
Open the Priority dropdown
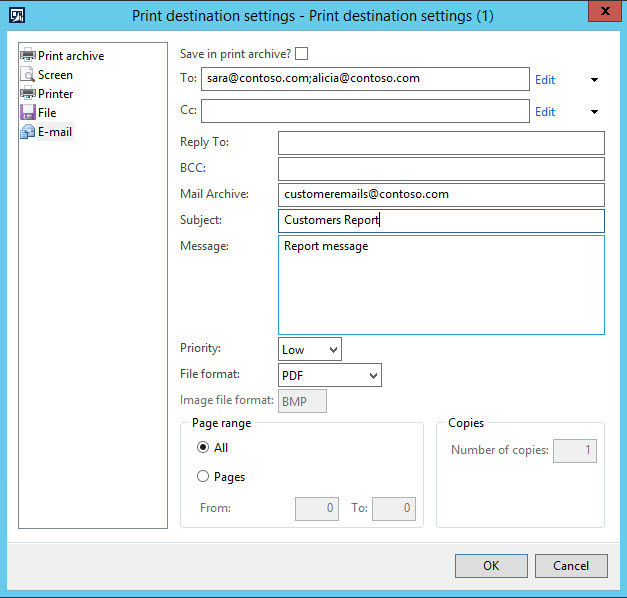310,349
